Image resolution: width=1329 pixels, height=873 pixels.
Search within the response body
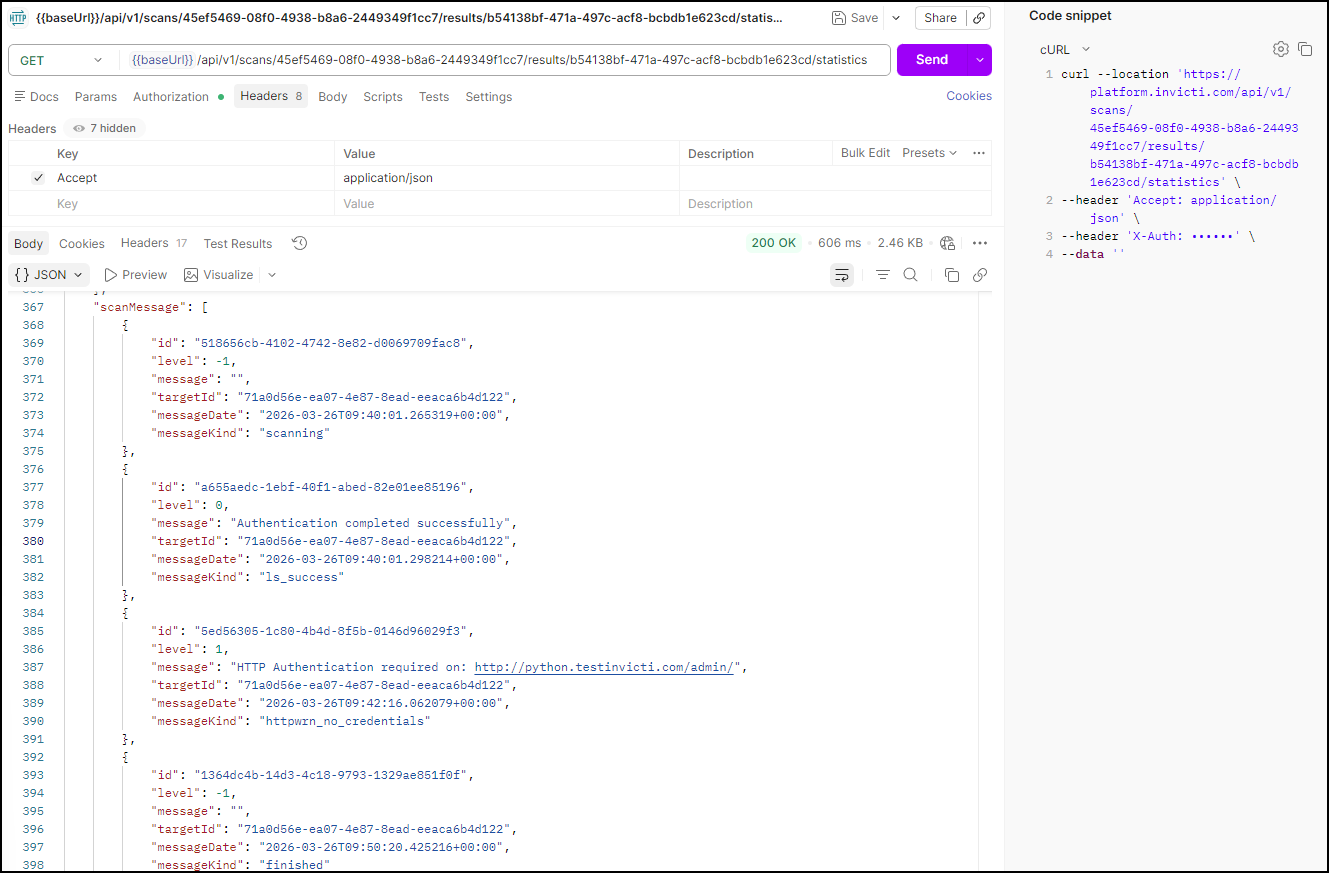click(x=910, y=275)
